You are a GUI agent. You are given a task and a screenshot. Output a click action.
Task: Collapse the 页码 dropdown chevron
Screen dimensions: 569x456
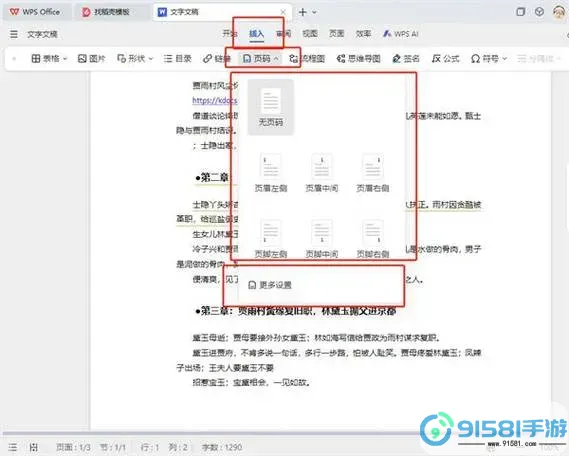click(x=276, y=58)
